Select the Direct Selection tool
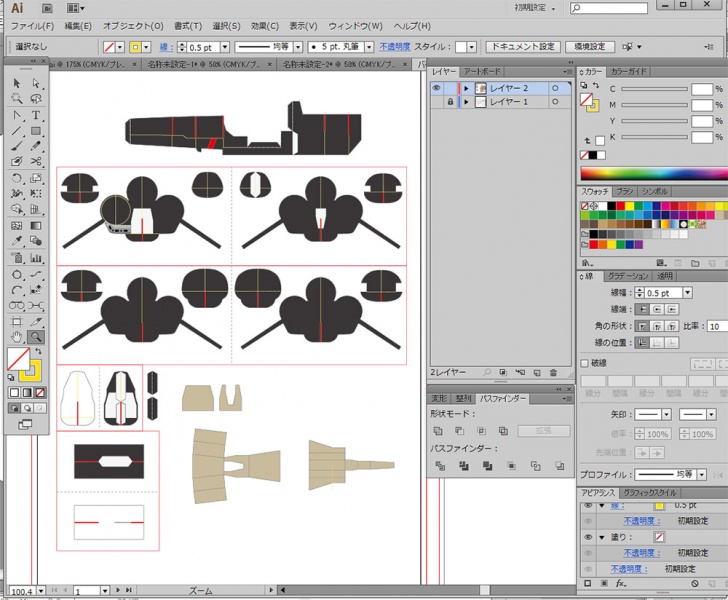Viewport: 728px width, 600px height. click(36, 83)
